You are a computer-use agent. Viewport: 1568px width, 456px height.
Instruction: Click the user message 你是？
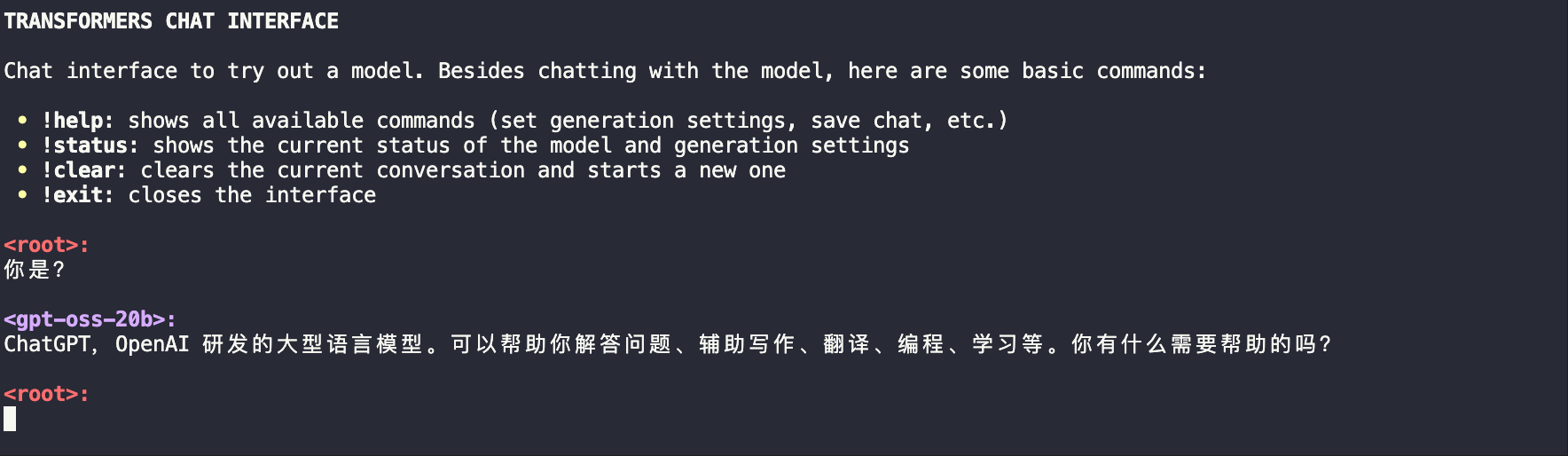click(x=35, y=270)
